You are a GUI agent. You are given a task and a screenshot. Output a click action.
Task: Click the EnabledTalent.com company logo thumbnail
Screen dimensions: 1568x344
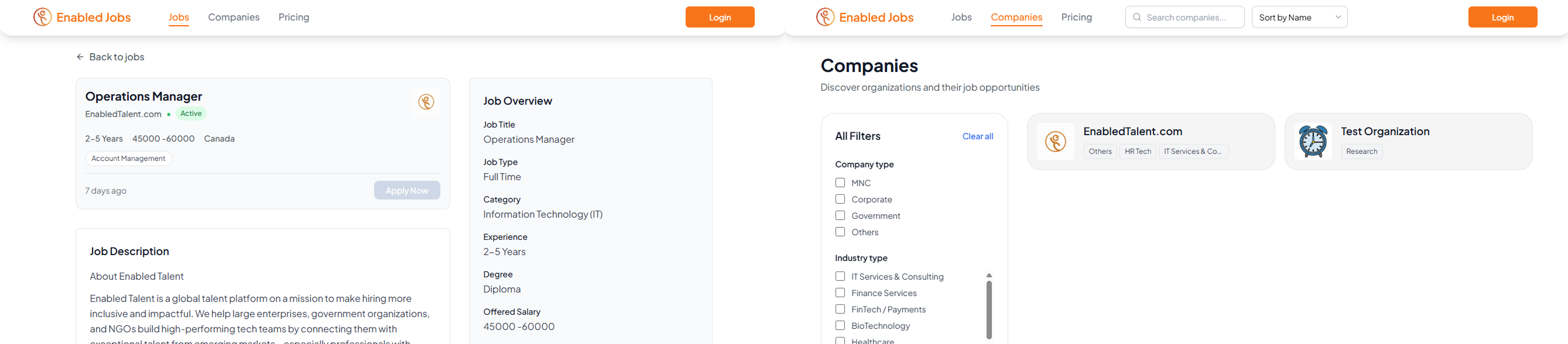coord(1056,142)
